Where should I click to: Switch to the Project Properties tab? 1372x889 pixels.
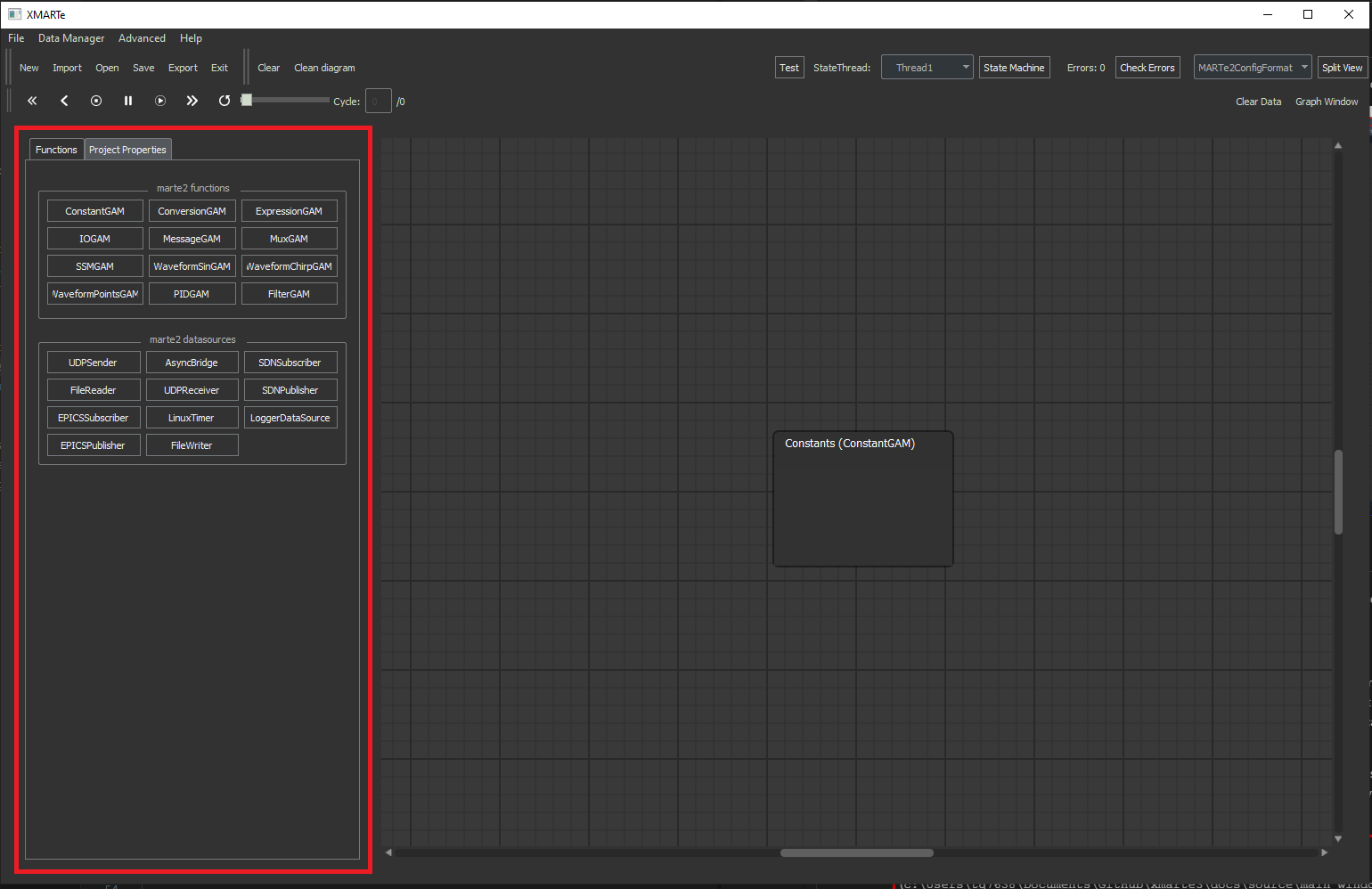click(x=127, y=150)
